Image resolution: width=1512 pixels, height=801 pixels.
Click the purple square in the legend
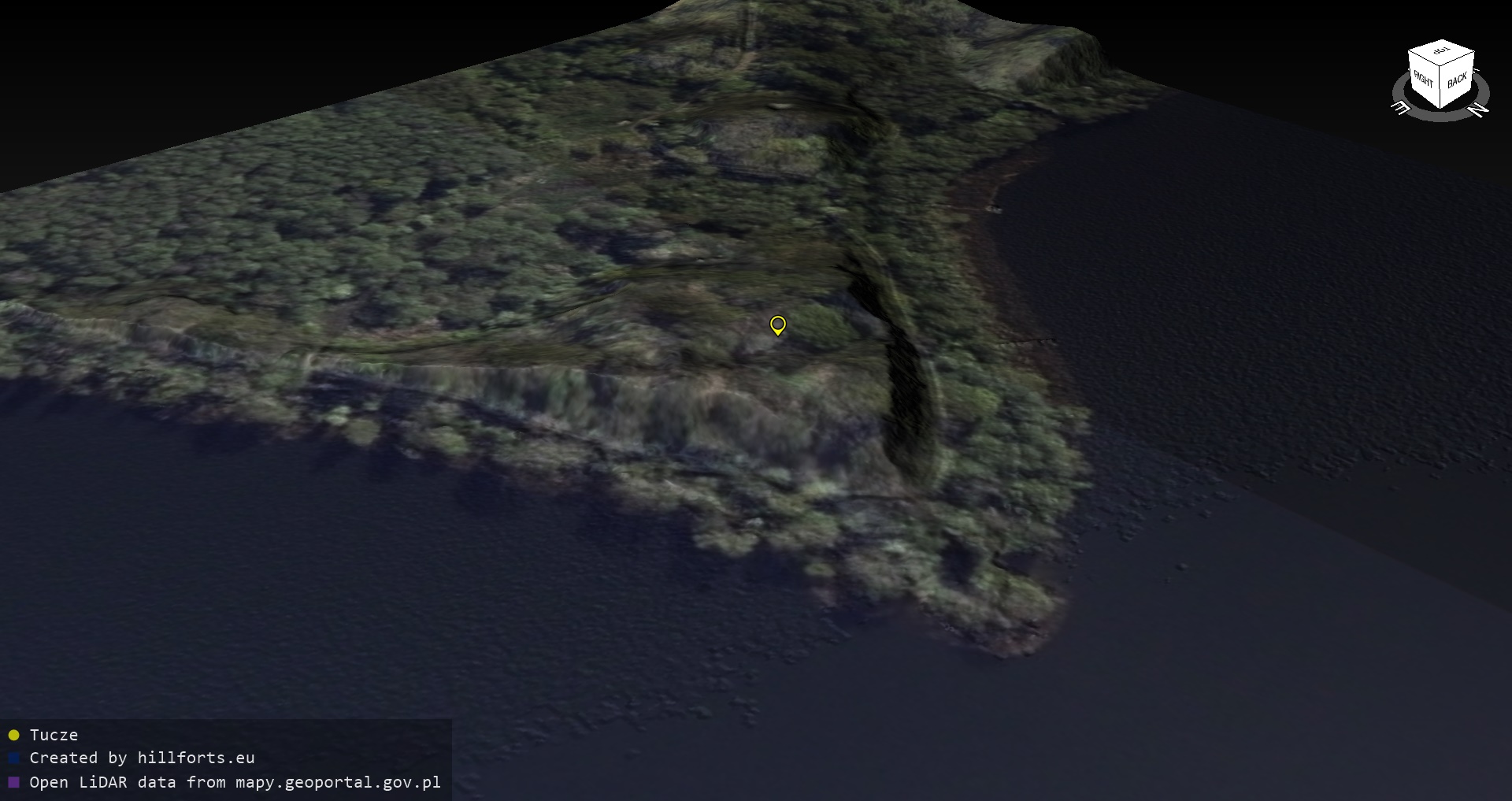click(13, 782)
